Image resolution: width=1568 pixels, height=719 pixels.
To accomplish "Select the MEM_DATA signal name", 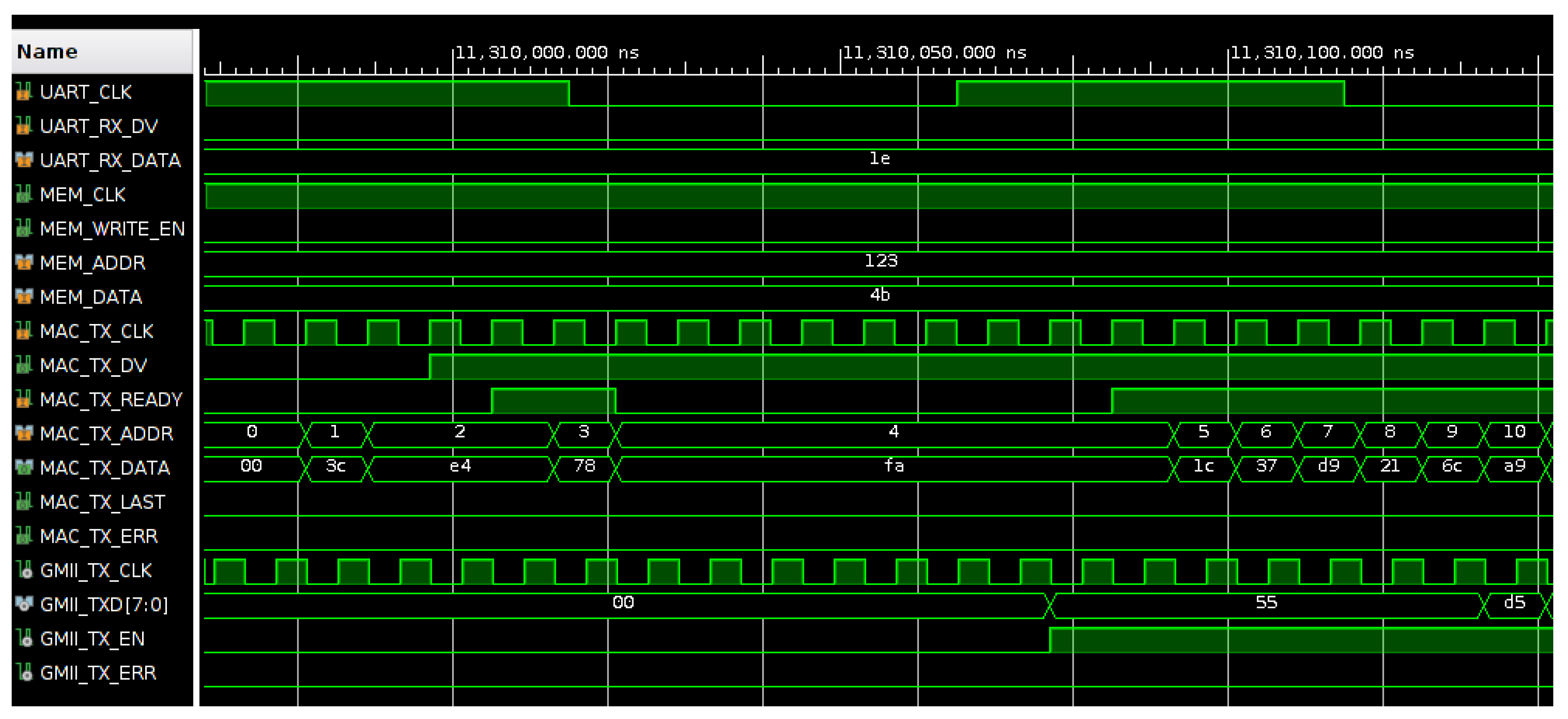I will click(91, 297).
